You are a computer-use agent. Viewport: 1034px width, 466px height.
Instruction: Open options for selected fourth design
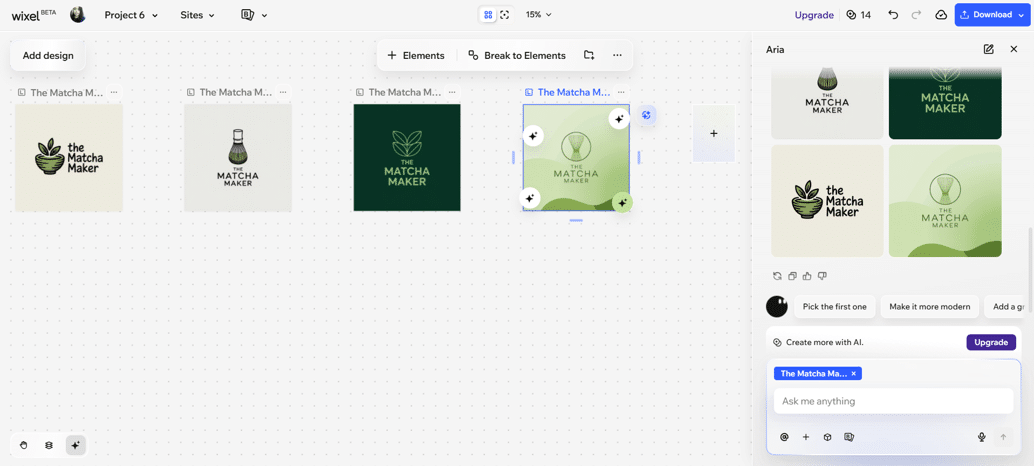click(x=621, y=92)
